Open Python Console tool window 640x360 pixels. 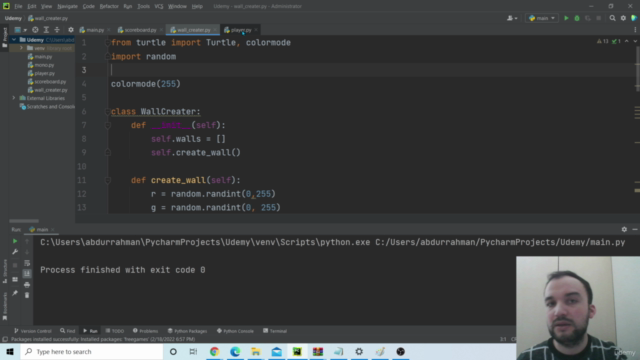click(235, 331)
